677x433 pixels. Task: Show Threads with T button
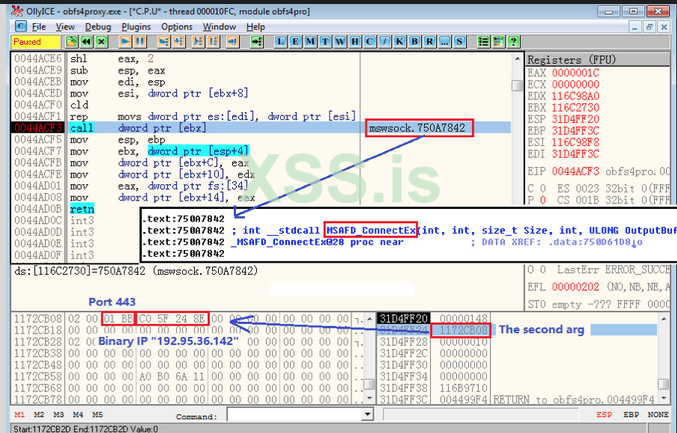click(x=325, y=42)
